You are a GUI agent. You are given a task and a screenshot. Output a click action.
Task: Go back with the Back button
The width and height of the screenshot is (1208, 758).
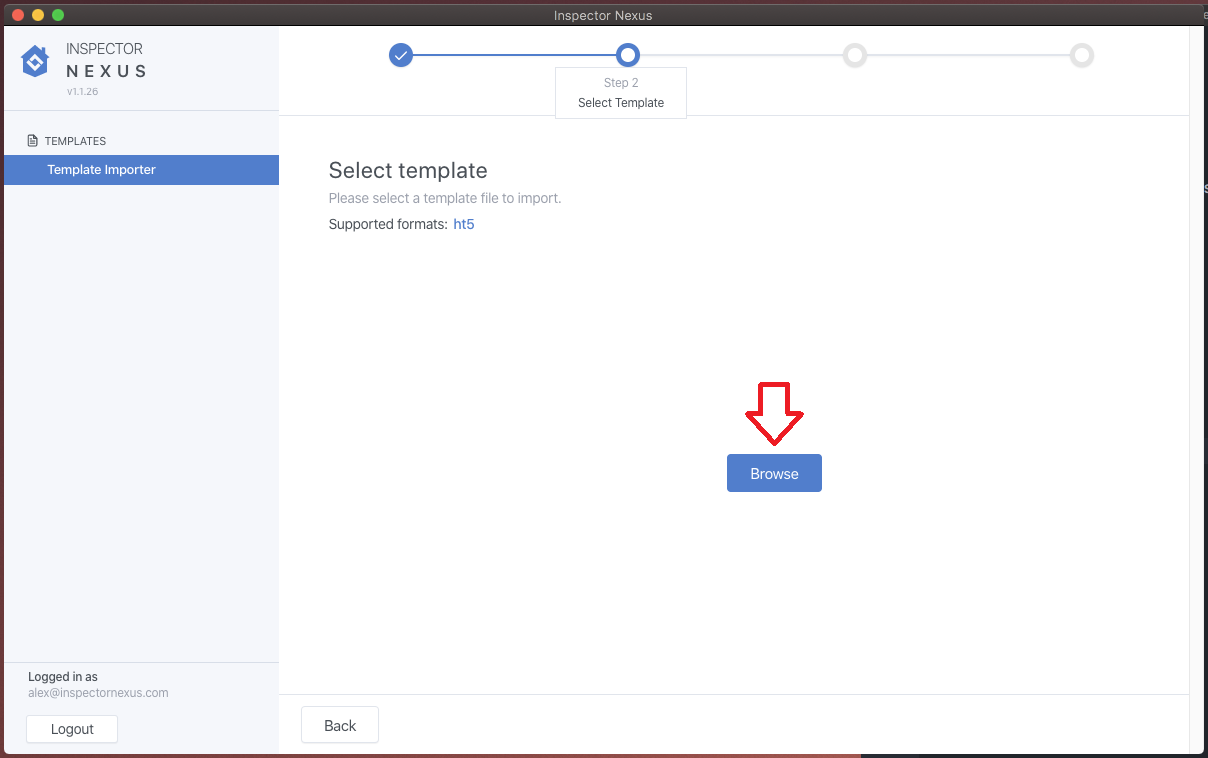pyautogui.click(x=340, y=726)
